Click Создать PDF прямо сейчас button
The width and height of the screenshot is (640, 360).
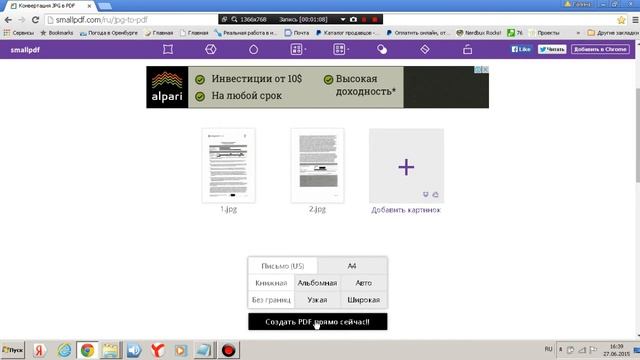click(318, 322)
